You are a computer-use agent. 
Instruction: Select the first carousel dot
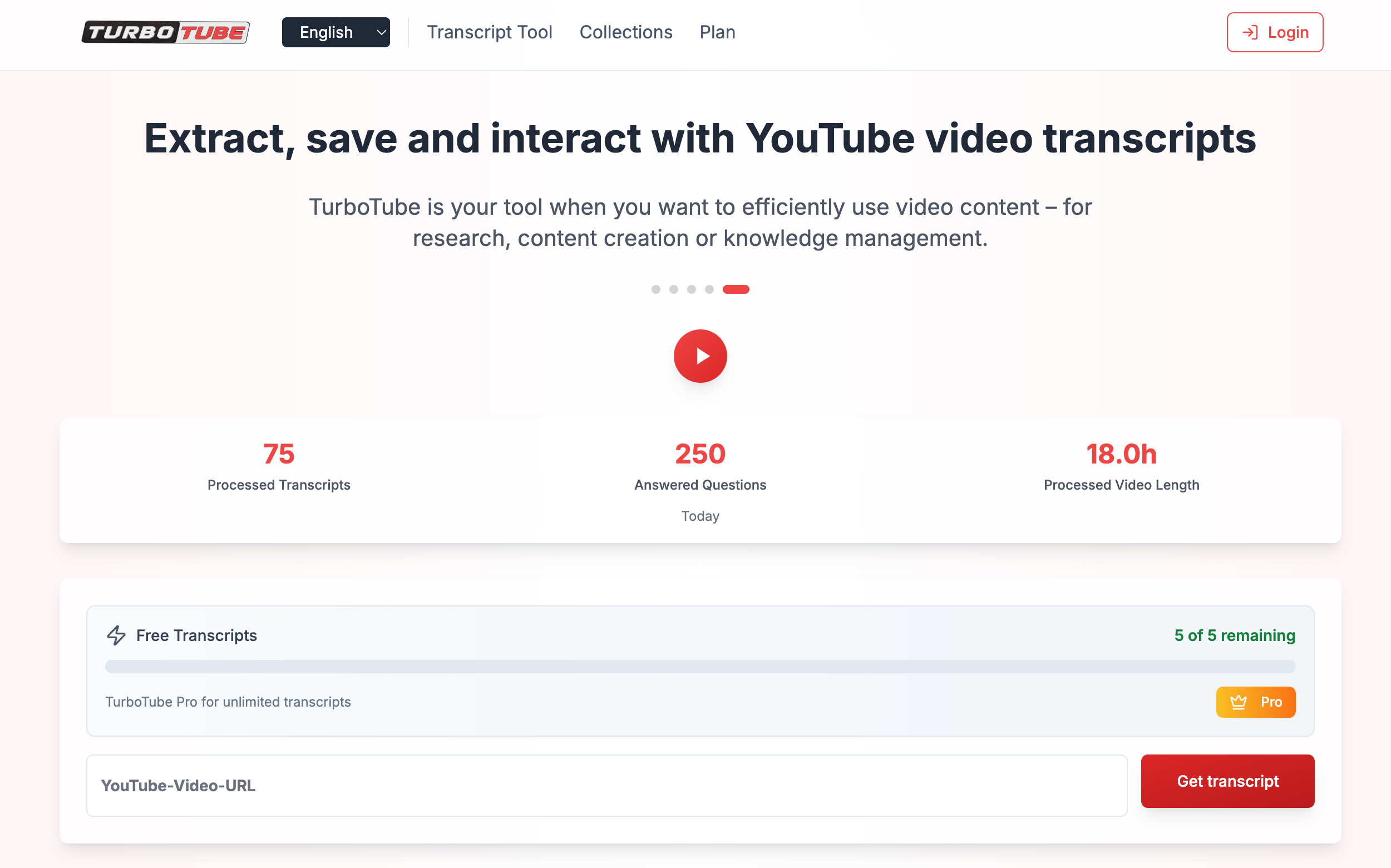tap(655, 289)
